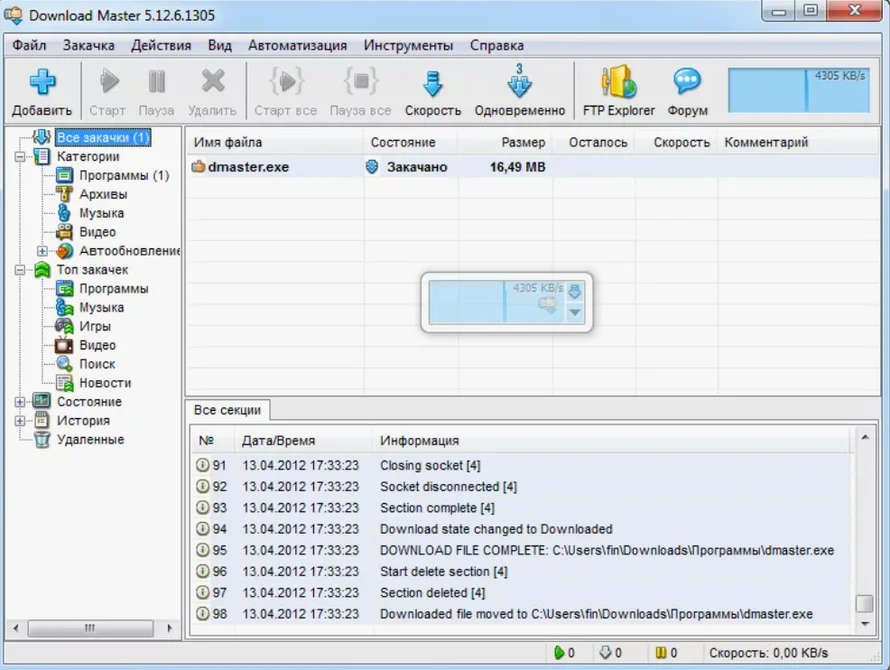Open the Действия menu
Screen dimensions: 890x670
coord(161,45)
